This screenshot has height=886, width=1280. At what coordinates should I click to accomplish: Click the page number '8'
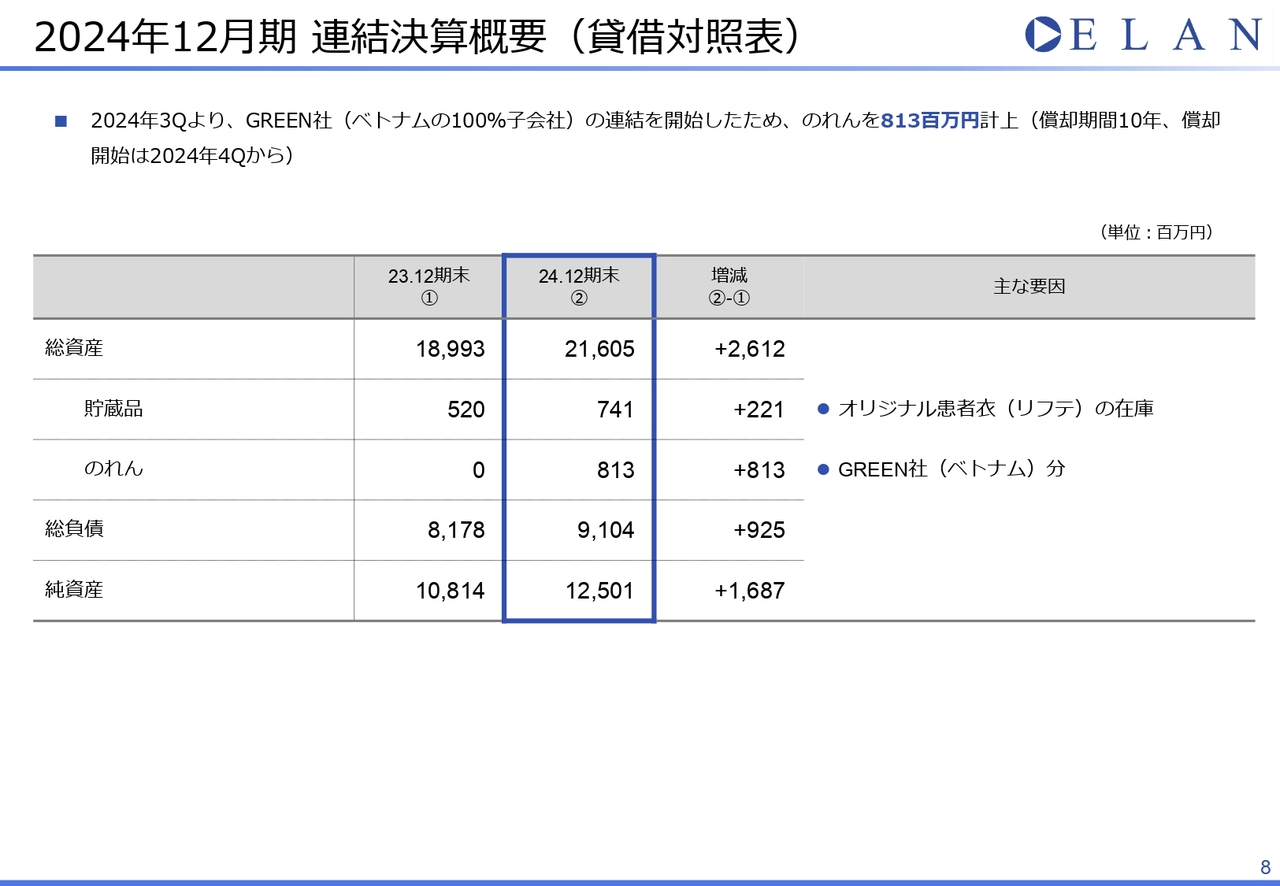[x=1265, y=866]
